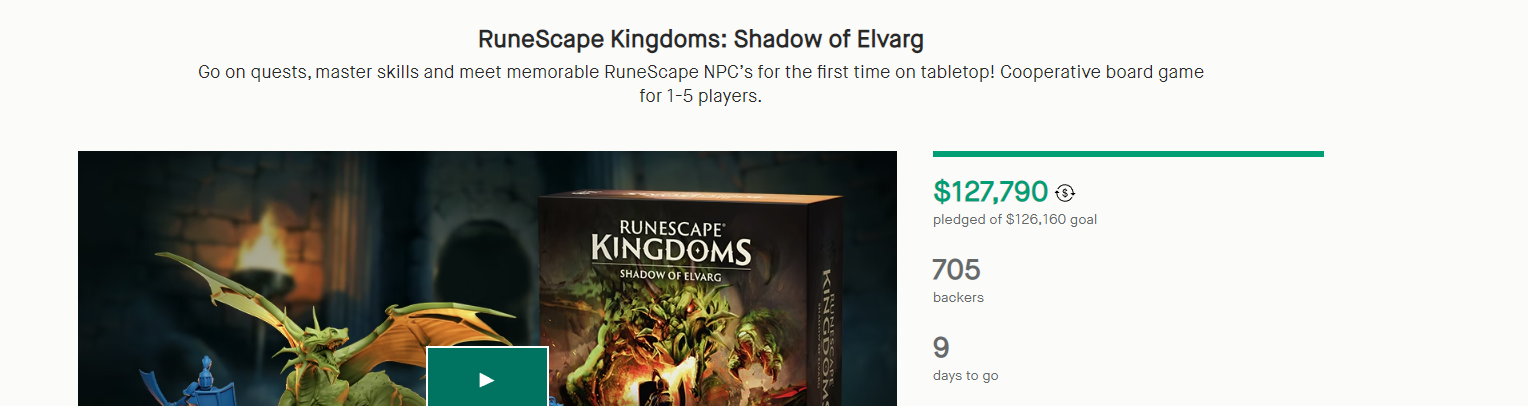Image resolution: width=1528 pixels, height=406 pixels.
Task: Click the "Shadow of Elvarg" subtitle on the box
Action: 670,274
